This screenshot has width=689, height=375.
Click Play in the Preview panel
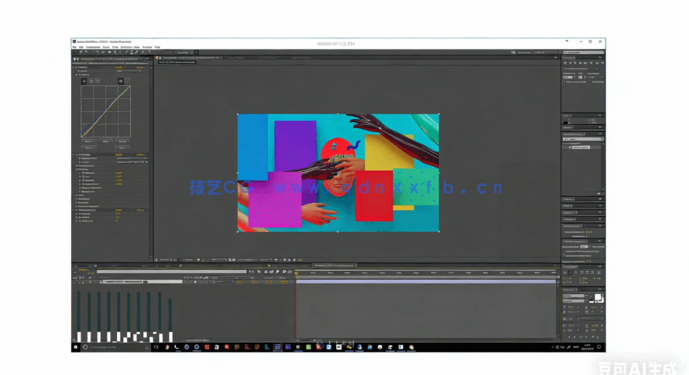pos(575,63)
